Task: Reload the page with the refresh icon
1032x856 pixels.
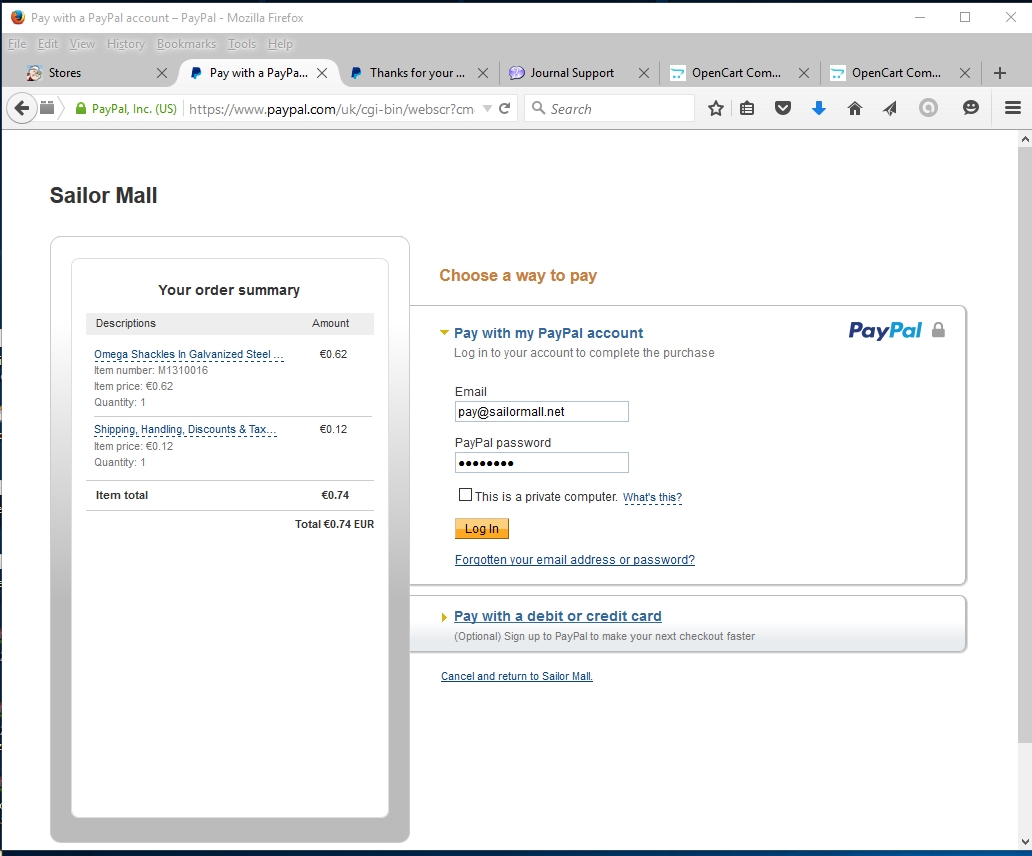Action: 505,109
